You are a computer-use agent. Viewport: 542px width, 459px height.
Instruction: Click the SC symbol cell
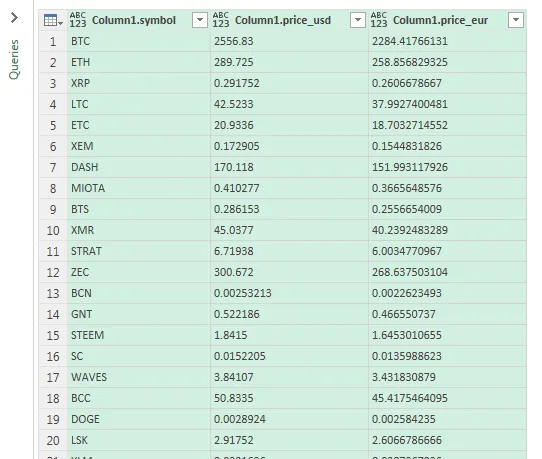(x=139, y=356)
